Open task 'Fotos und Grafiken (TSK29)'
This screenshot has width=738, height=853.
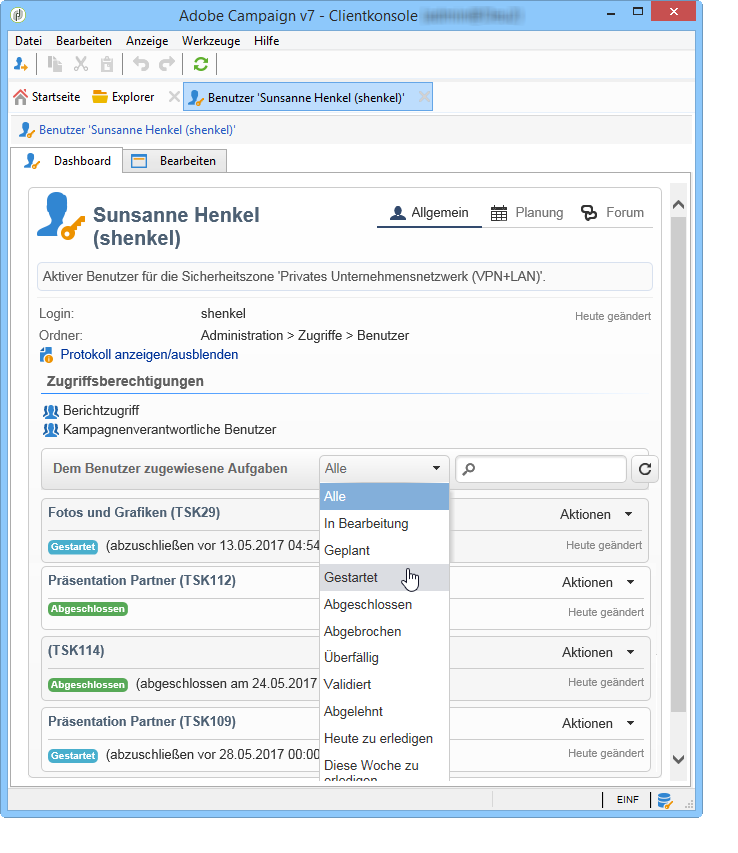pyautogui.click(x=134, y=512)
